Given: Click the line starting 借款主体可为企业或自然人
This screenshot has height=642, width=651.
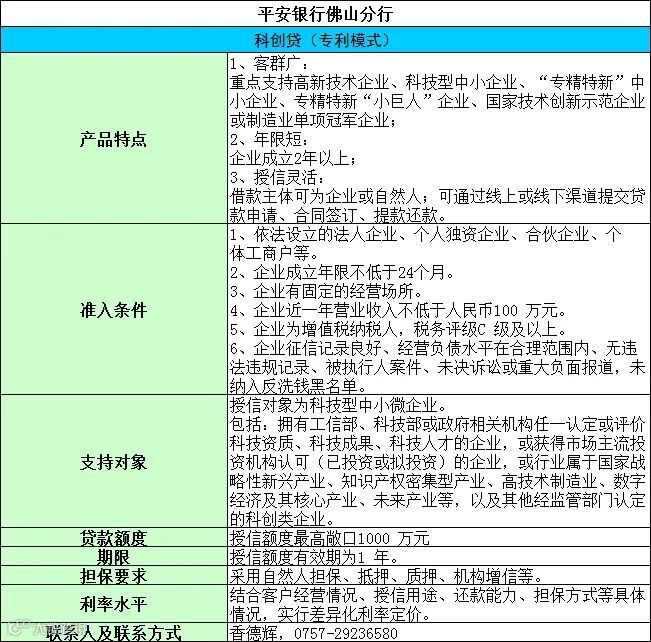Looking at the screenshot, I should click(x=437, y=196).
